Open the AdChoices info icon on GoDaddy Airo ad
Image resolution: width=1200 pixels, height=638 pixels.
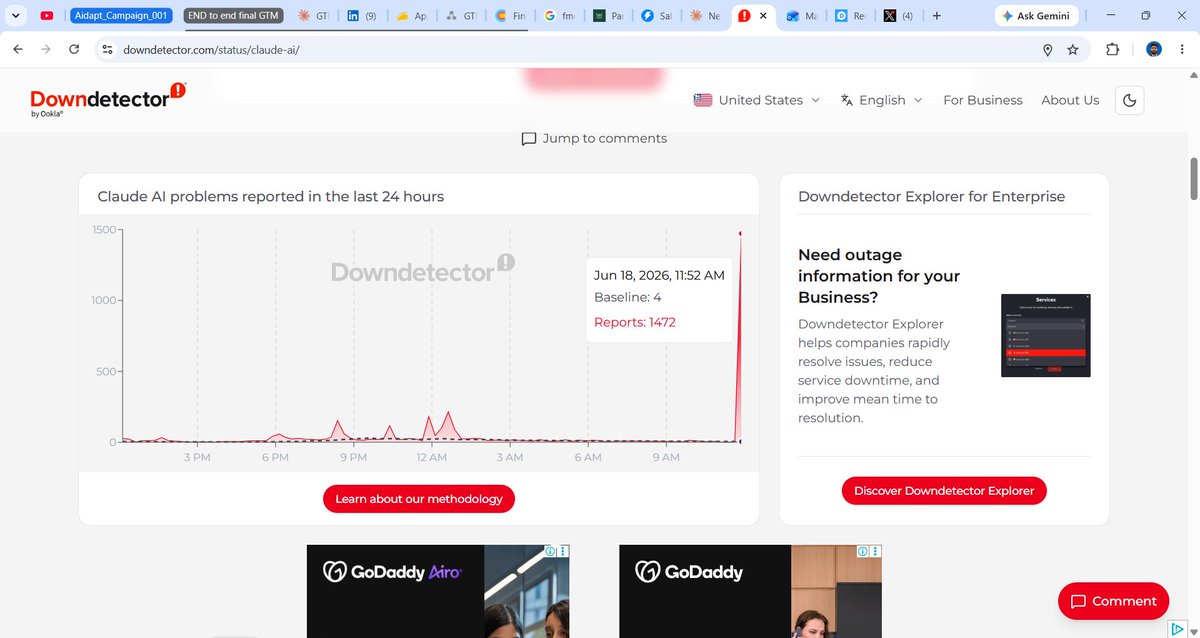coord(550,551)
